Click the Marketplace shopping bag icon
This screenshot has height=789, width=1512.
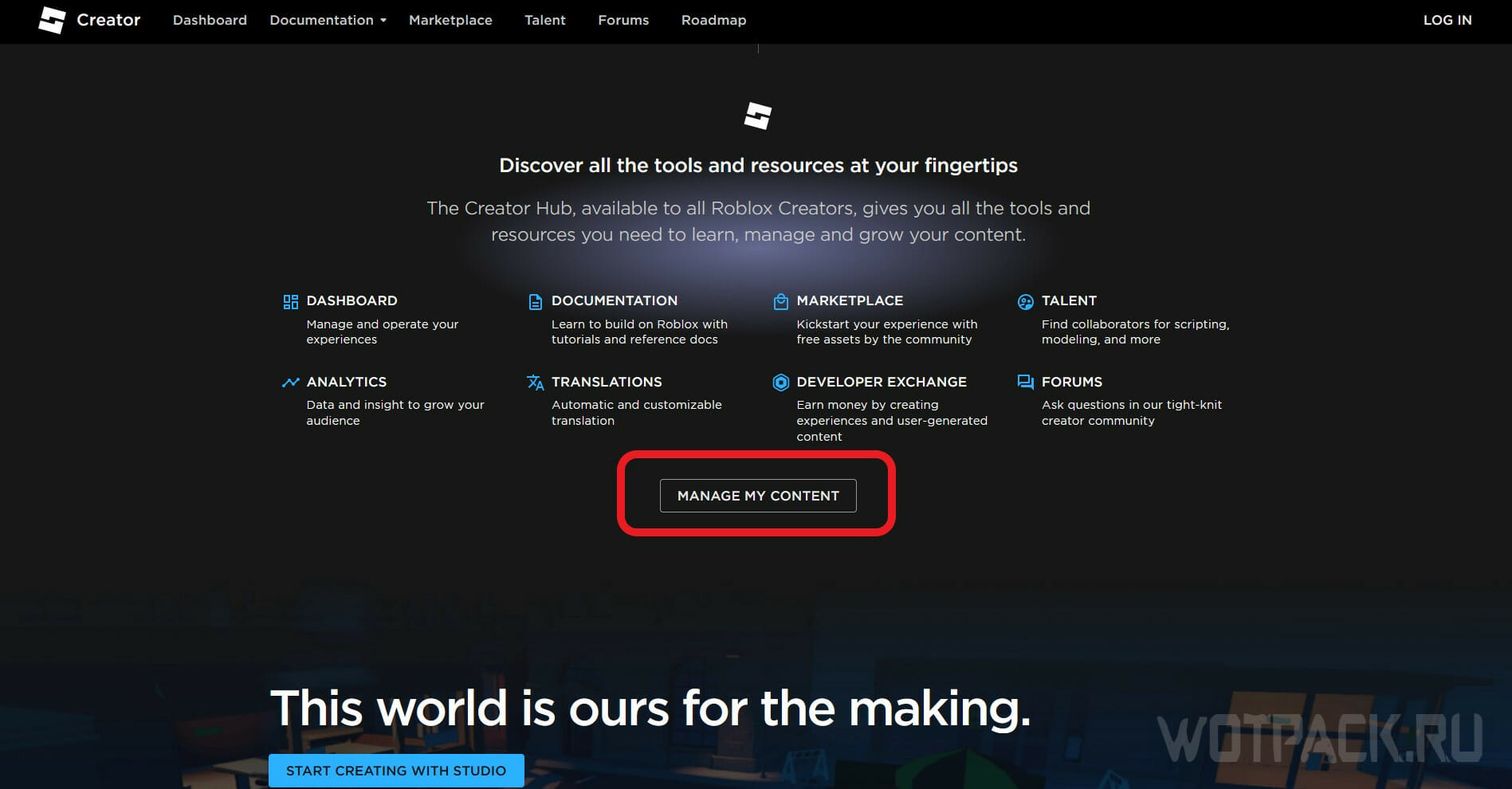click(781, 301)
